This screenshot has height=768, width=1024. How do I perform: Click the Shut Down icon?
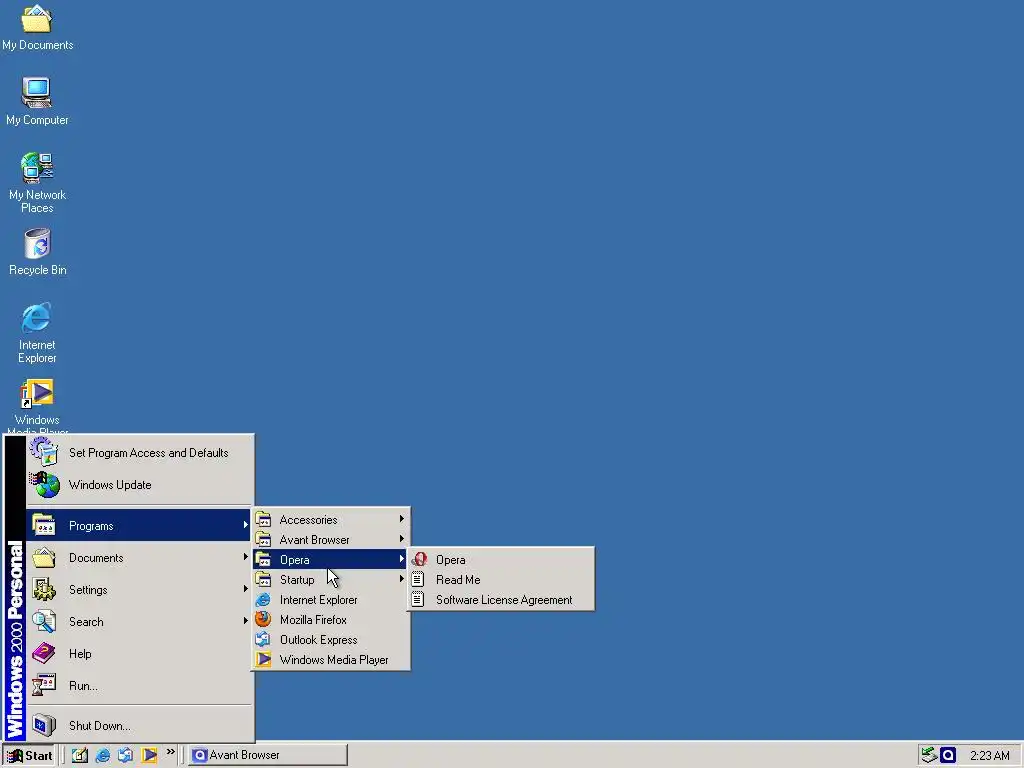(44, 725)
